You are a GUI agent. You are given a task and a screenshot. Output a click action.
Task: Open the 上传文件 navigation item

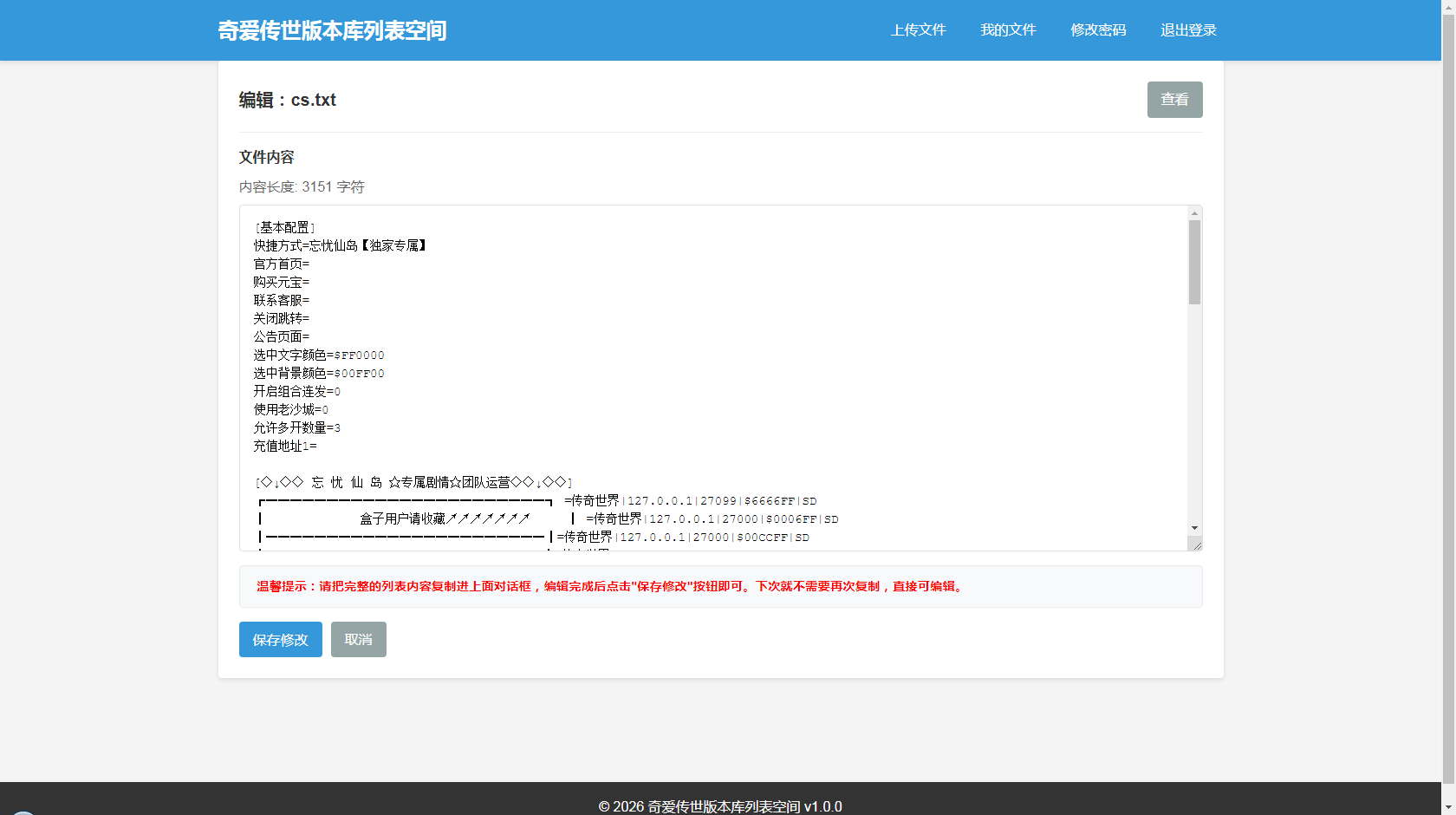918,30
